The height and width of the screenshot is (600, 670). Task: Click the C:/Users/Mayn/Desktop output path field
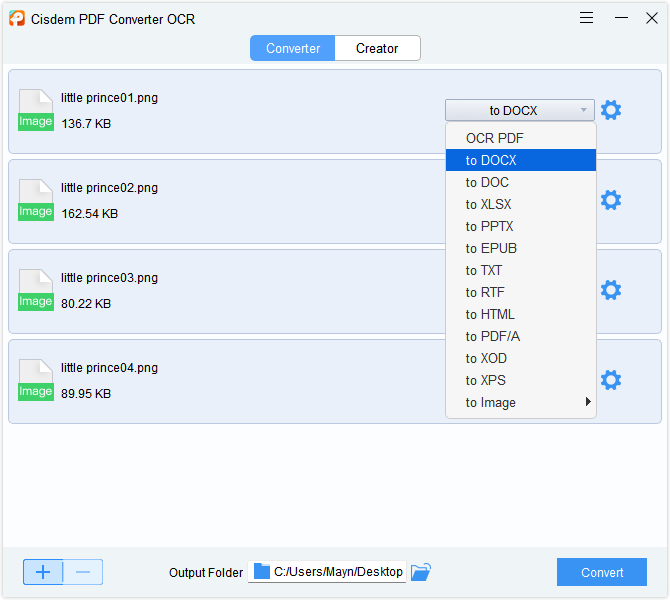327,572
